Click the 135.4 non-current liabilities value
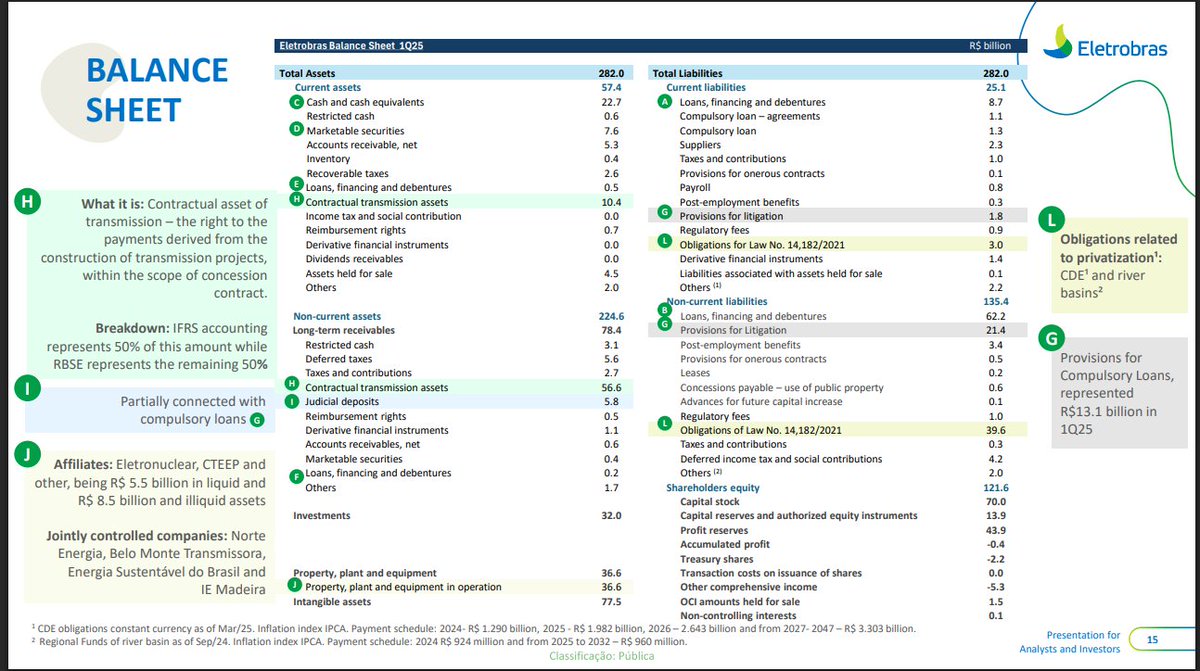1200x671 pixels. point(994,301)
